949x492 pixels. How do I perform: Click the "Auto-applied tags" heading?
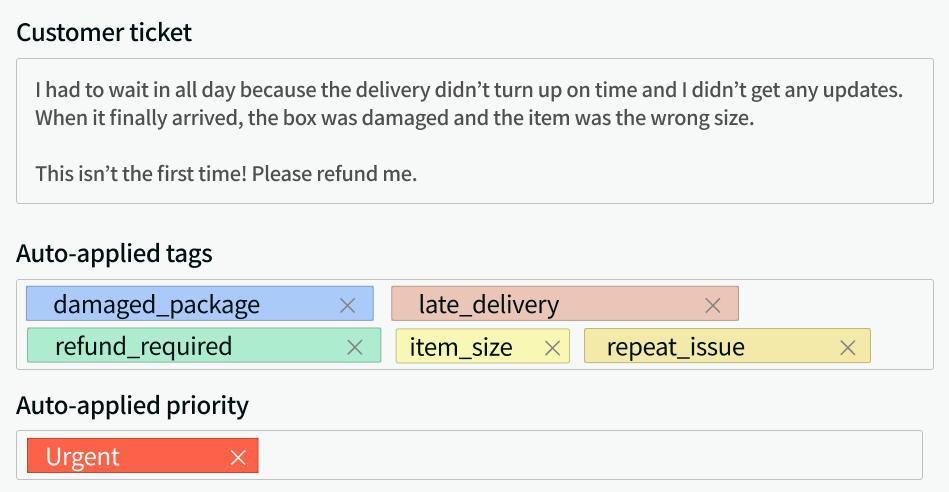(114, 254)
